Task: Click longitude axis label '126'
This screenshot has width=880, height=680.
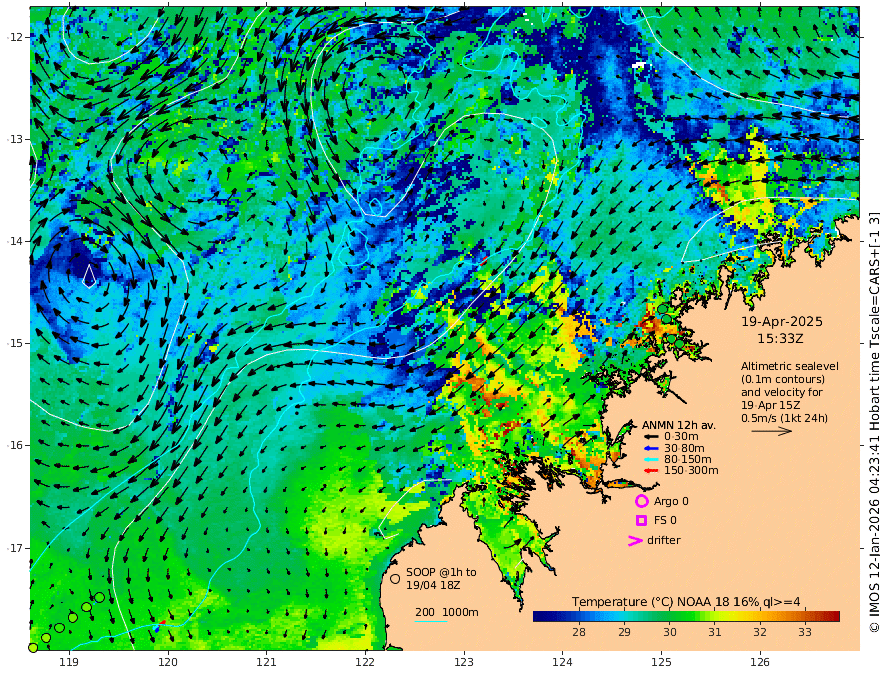Action: pyautogui.click(x=760, y=663)
